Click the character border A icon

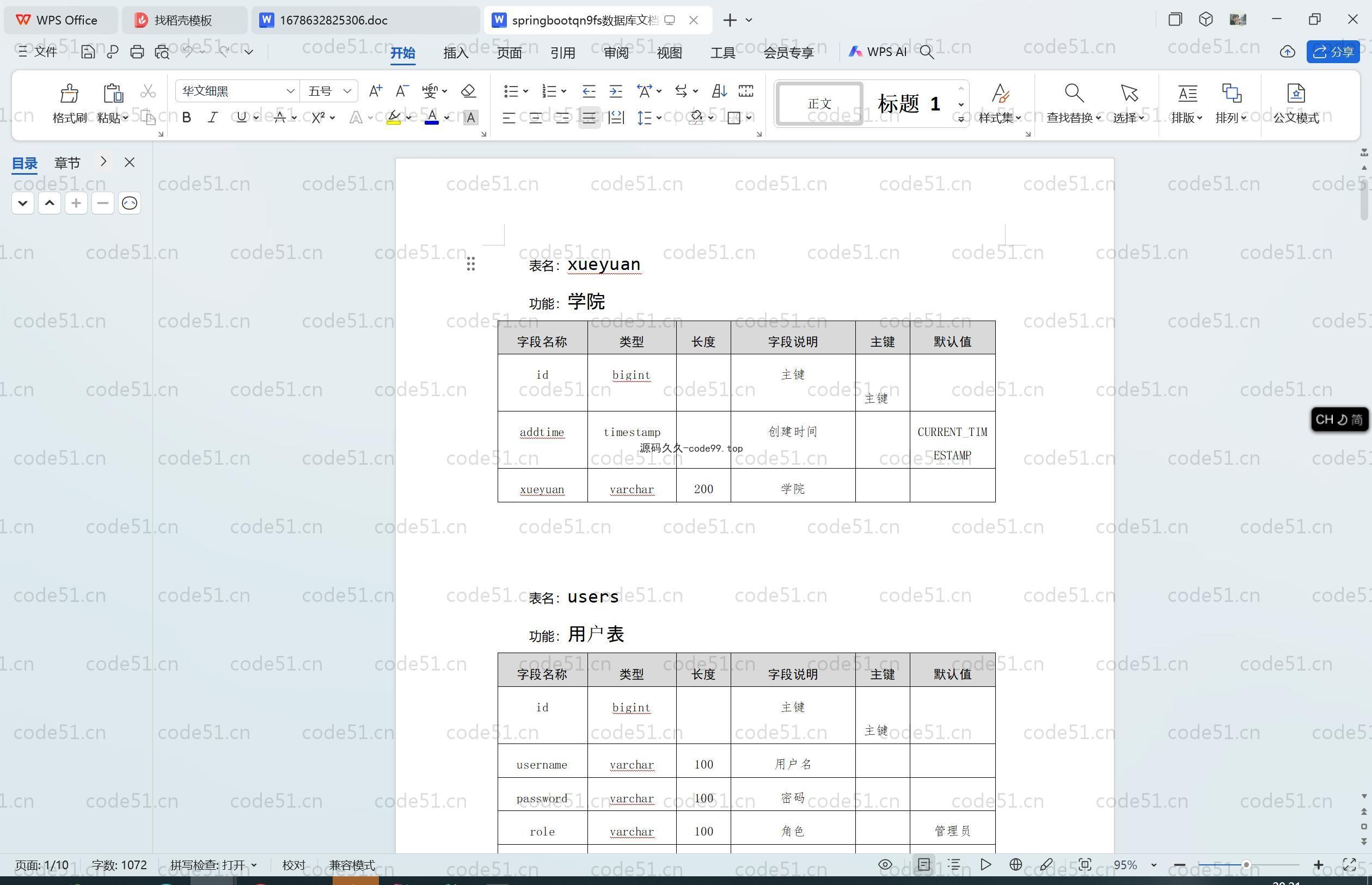pos(470,118)
